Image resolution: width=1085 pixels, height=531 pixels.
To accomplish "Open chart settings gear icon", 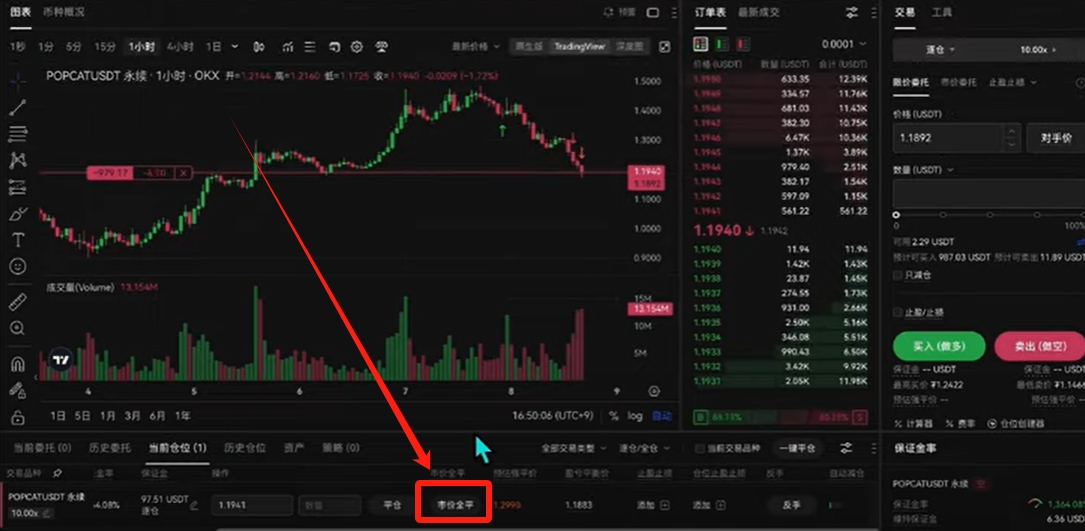I will pos(357,47).
